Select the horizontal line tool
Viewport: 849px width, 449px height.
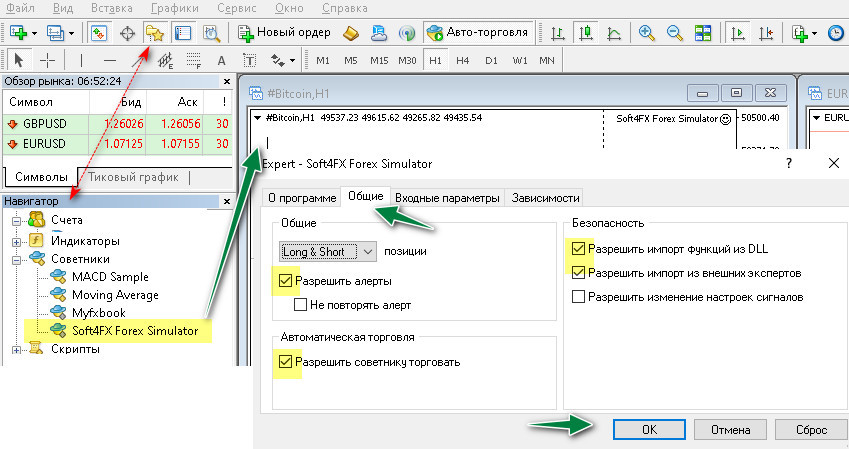[110, 60]
